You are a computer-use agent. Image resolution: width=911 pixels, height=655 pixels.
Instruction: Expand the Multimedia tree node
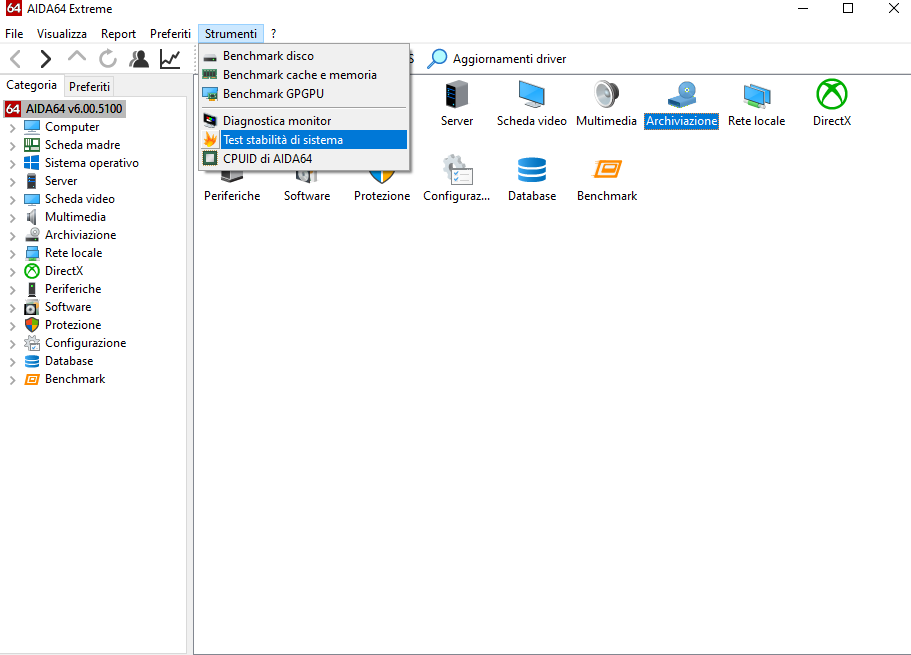point(12,217)
